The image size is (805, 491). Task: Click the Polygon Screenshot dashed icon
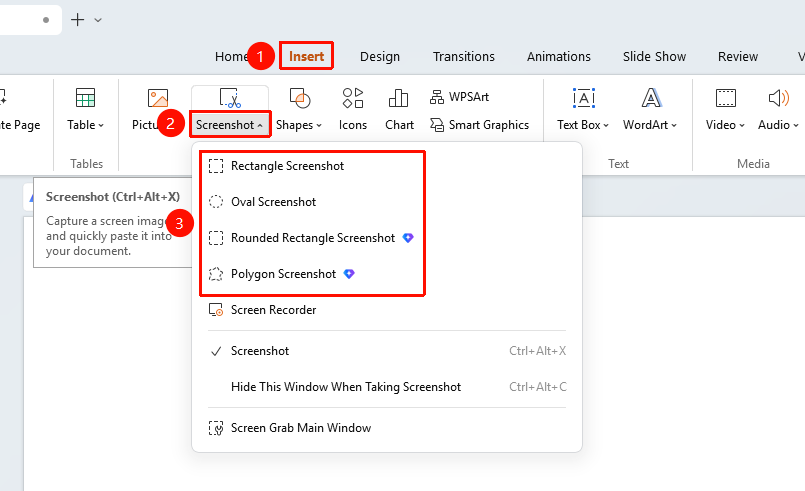coord(216,274)
